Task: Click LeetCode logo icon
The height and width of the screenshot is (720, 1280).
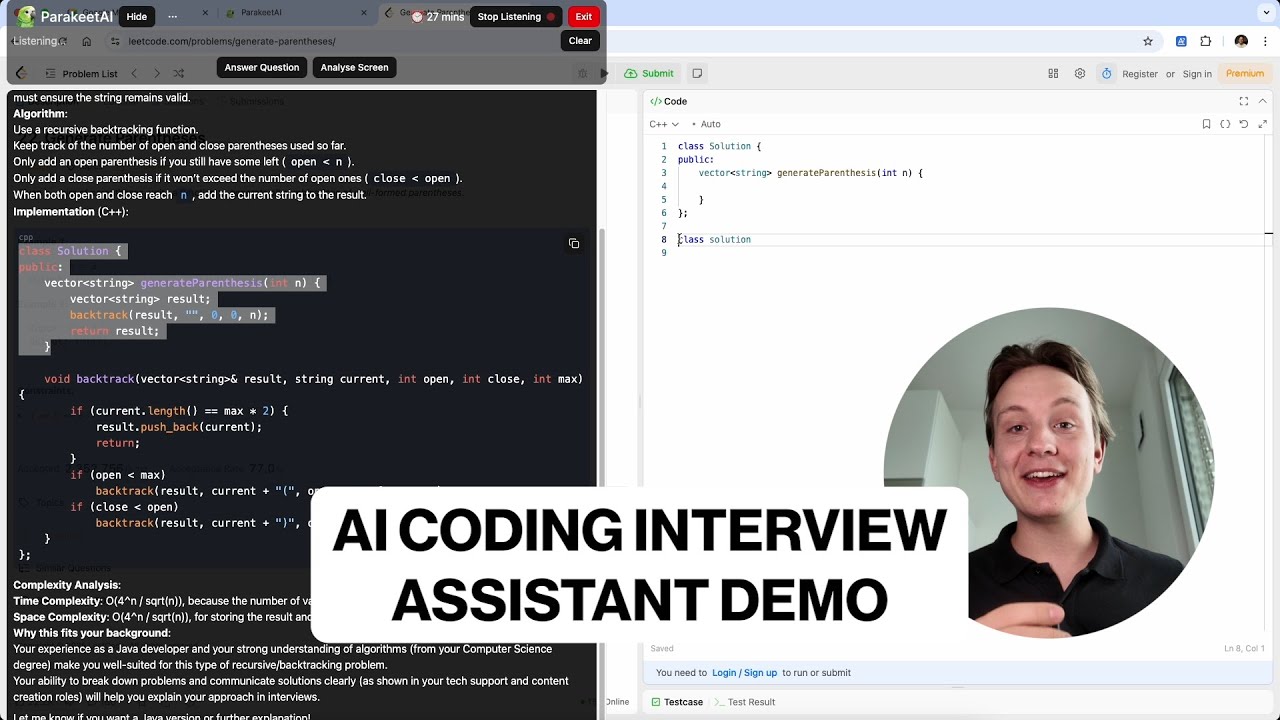Action: tap(21, 73)
